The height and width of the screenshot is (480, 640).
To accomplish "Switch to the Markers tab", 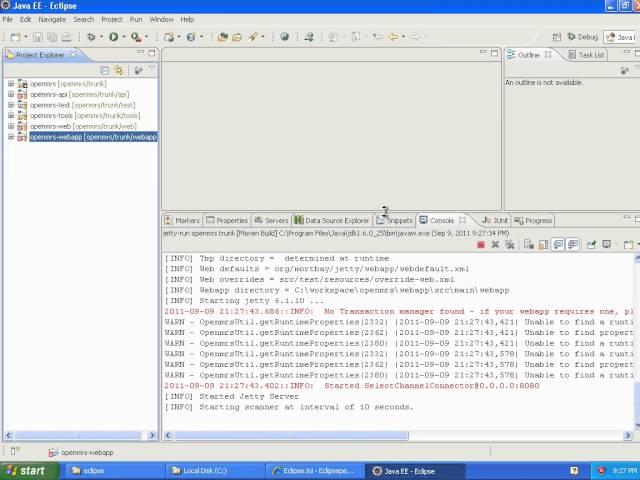I will [182, 220].
